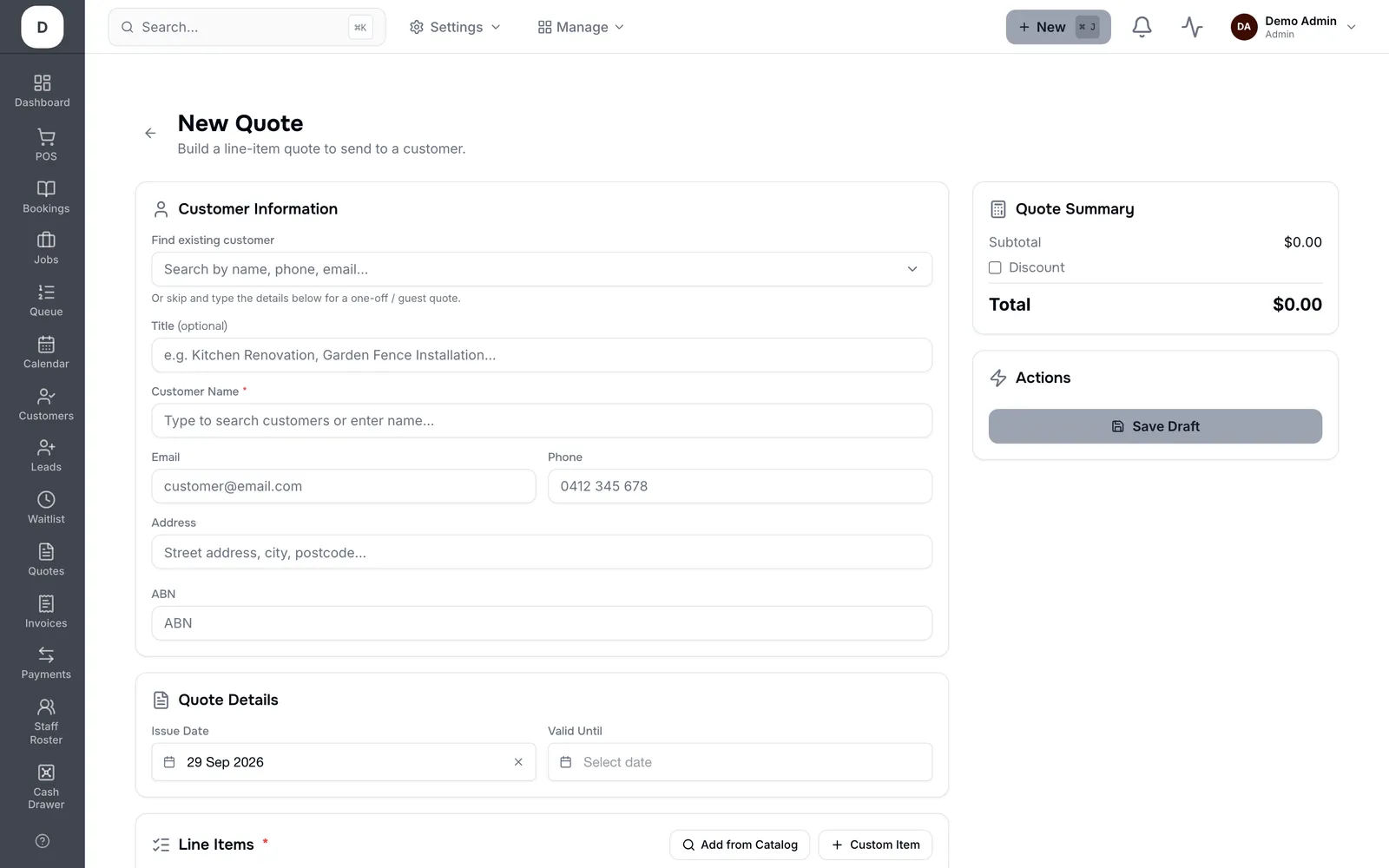
Task: Open the activity pulse icon
Action: [x=1192, y=27]
